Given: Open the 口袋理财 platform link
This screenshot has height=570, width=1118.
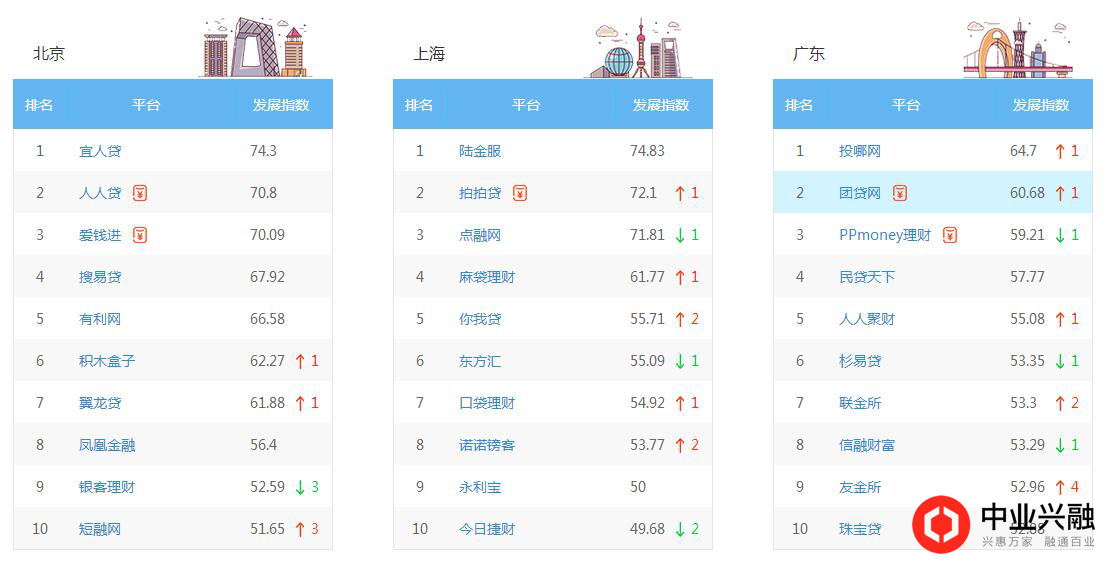Looking at the screenshot, I should (x=487, y=403).
